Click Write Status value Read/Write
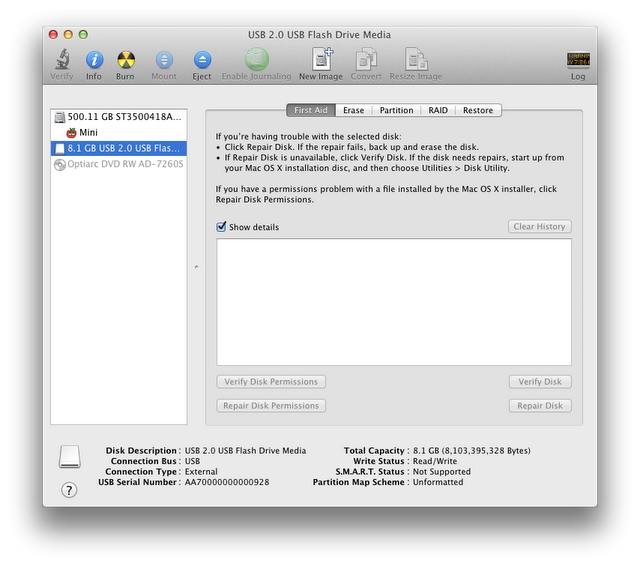 click(435, 461)
